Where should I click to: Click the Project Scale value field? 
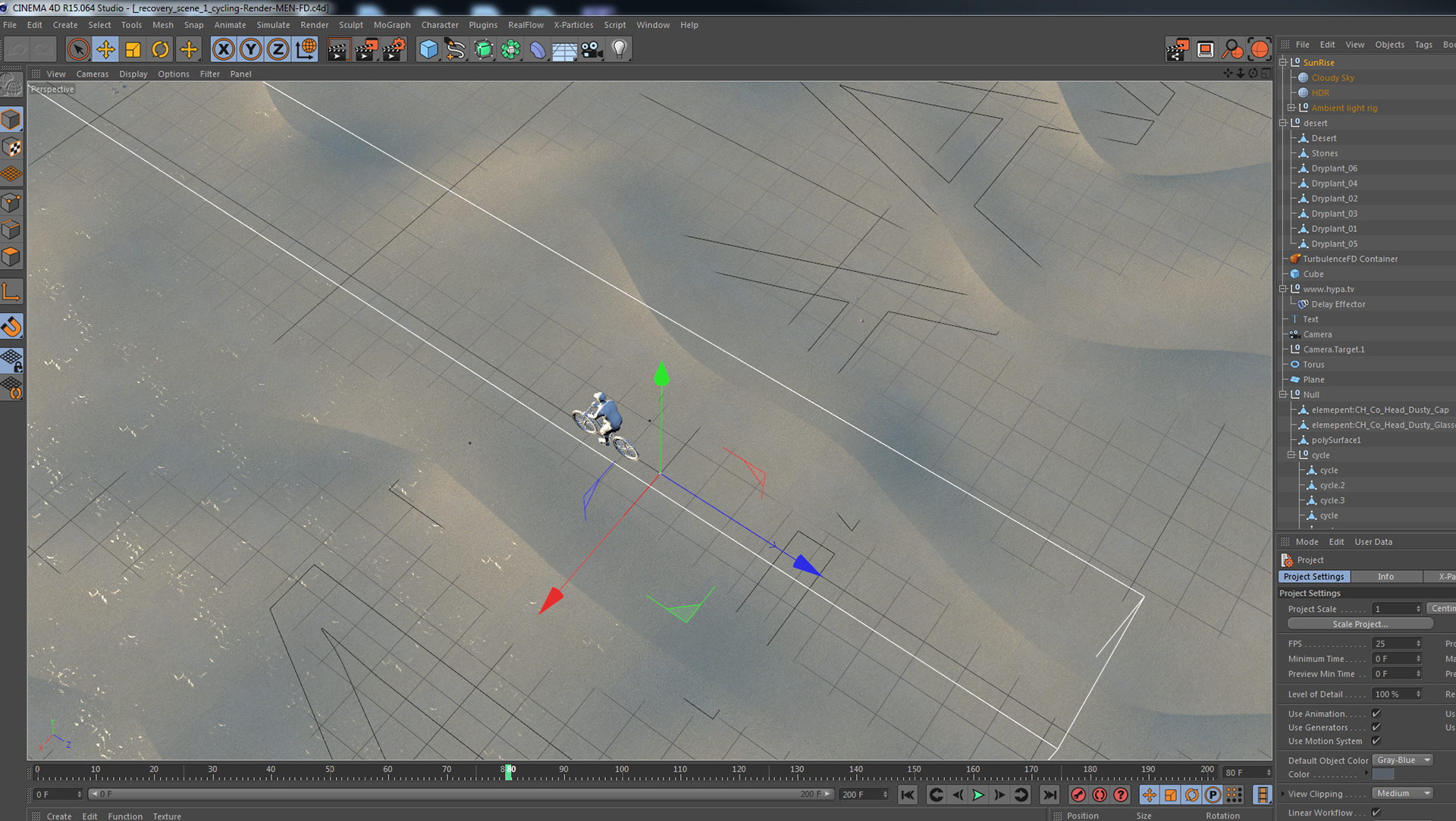pyautogui.click(x=1397, y=609)
